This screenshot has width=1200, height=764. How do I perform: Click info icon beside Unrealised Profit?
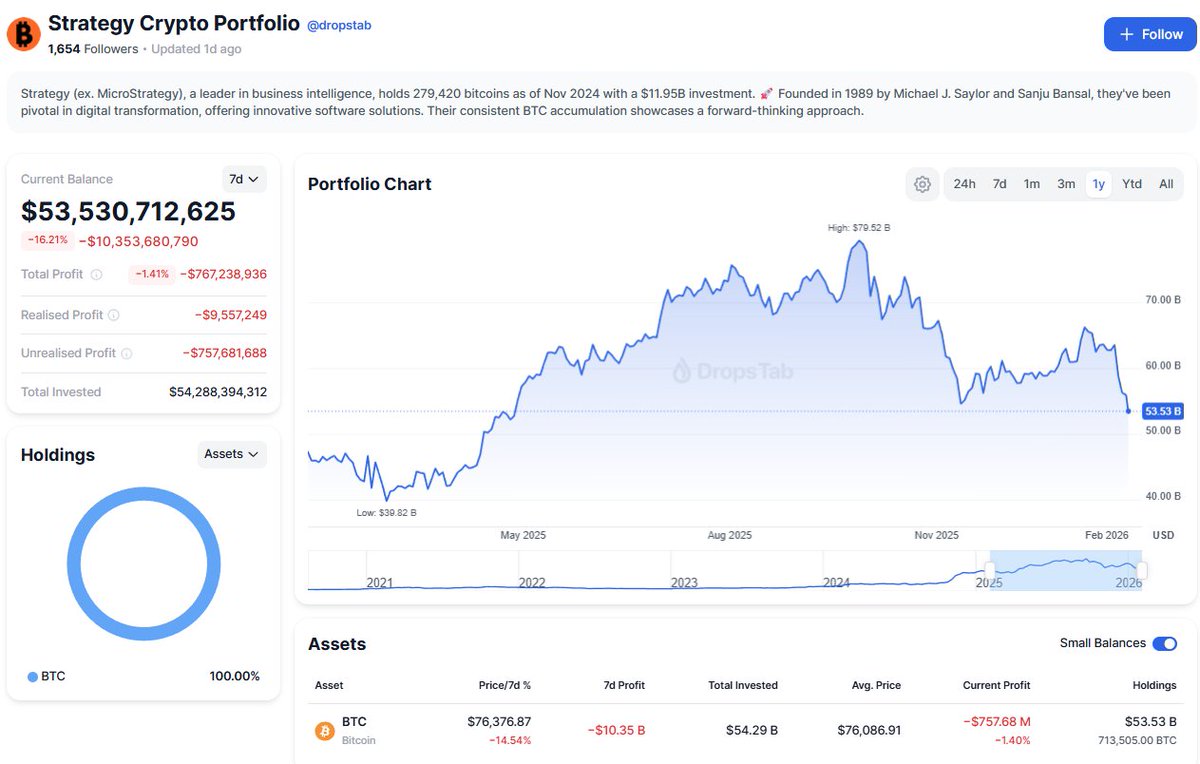(126, 353)
